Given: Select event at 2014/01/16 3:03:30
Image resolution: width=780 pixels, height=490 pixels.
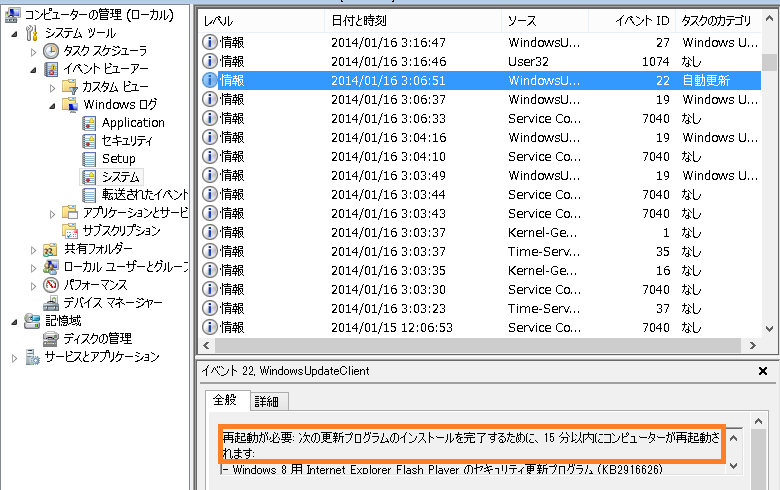Looking at the screenshot, I should tap(480, 290).
